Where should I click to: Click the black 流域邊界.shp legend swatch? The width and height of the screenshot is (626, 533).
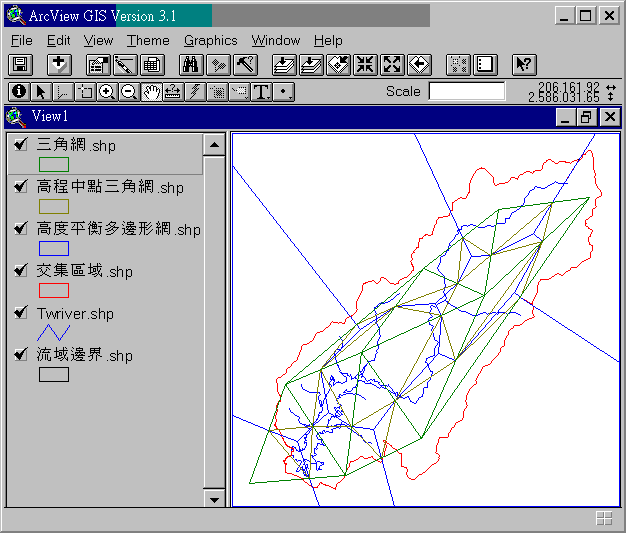54,375
